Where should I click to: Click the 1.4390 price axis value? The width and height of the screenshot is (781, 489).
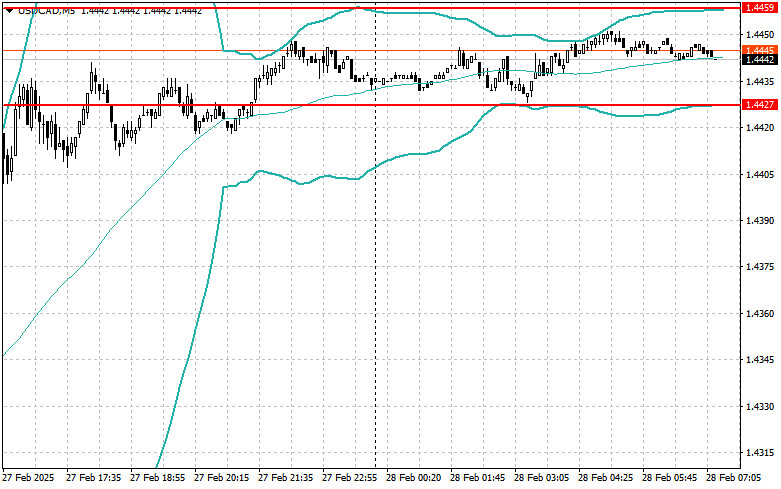pyautogui.click(x=760, y=221)
